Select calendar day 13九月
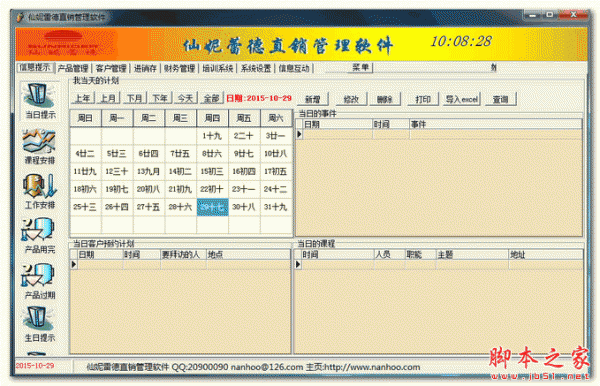This screenshot has height=386, width=600. point(149,171)
